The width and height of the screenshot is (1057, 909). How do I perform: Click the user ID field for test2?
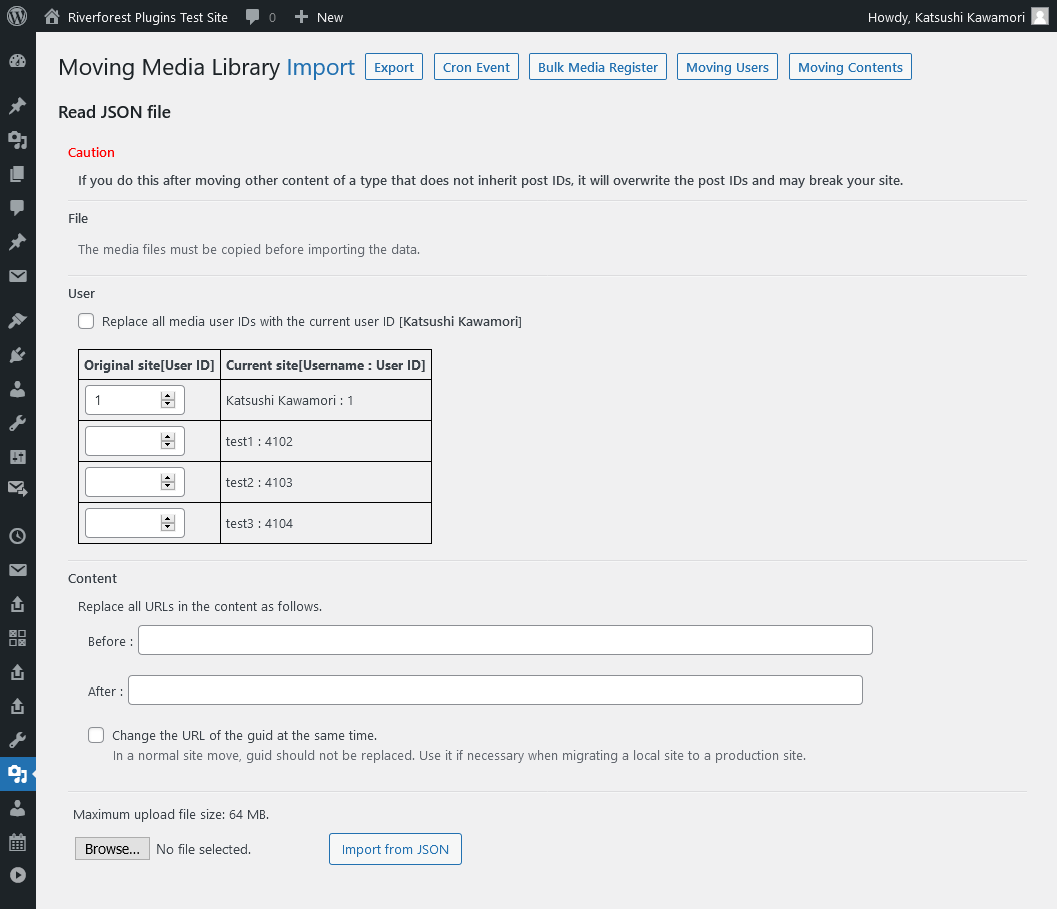click(135, 482)
